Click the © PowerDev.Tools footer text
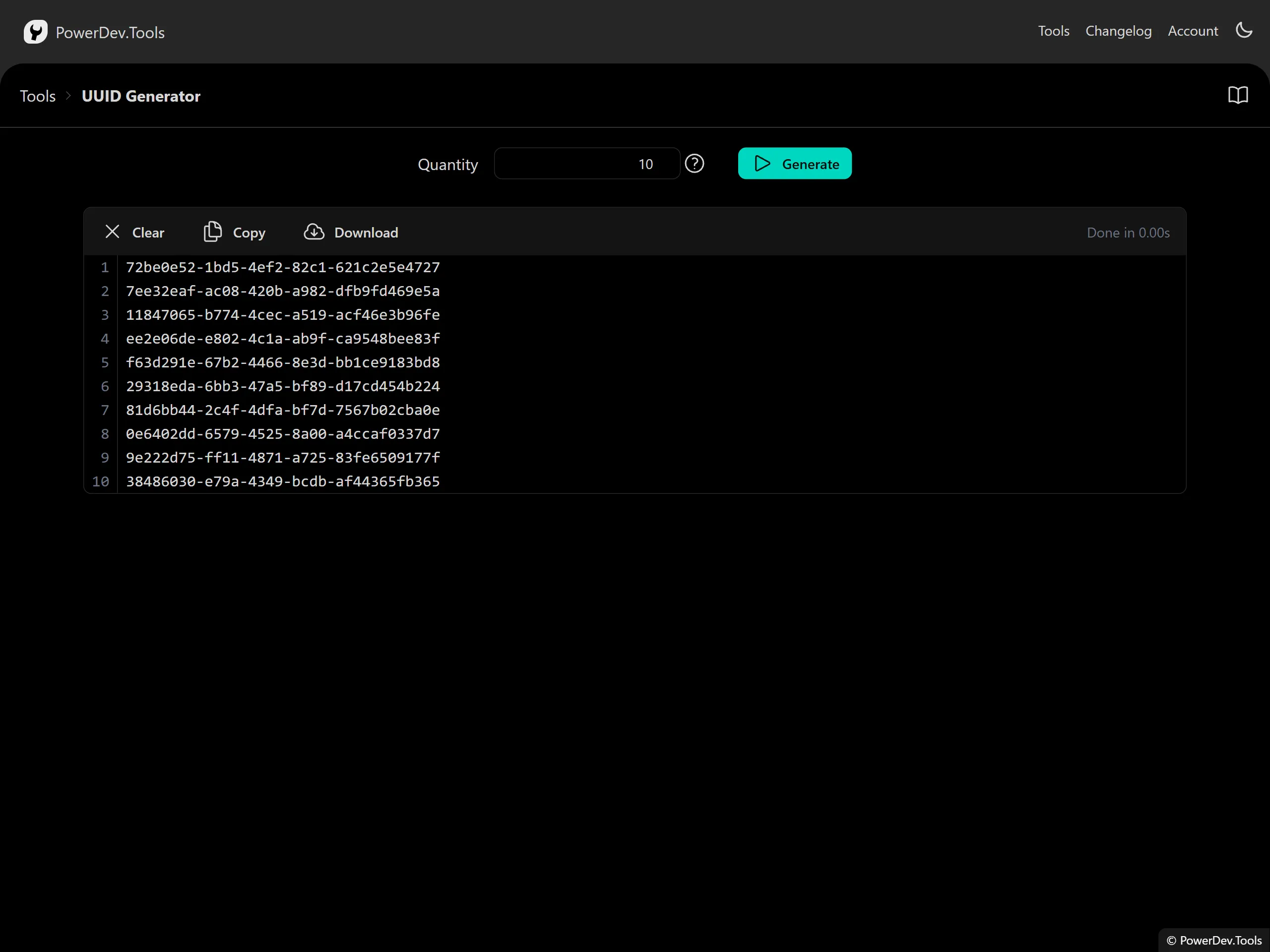 (1214, 940)
